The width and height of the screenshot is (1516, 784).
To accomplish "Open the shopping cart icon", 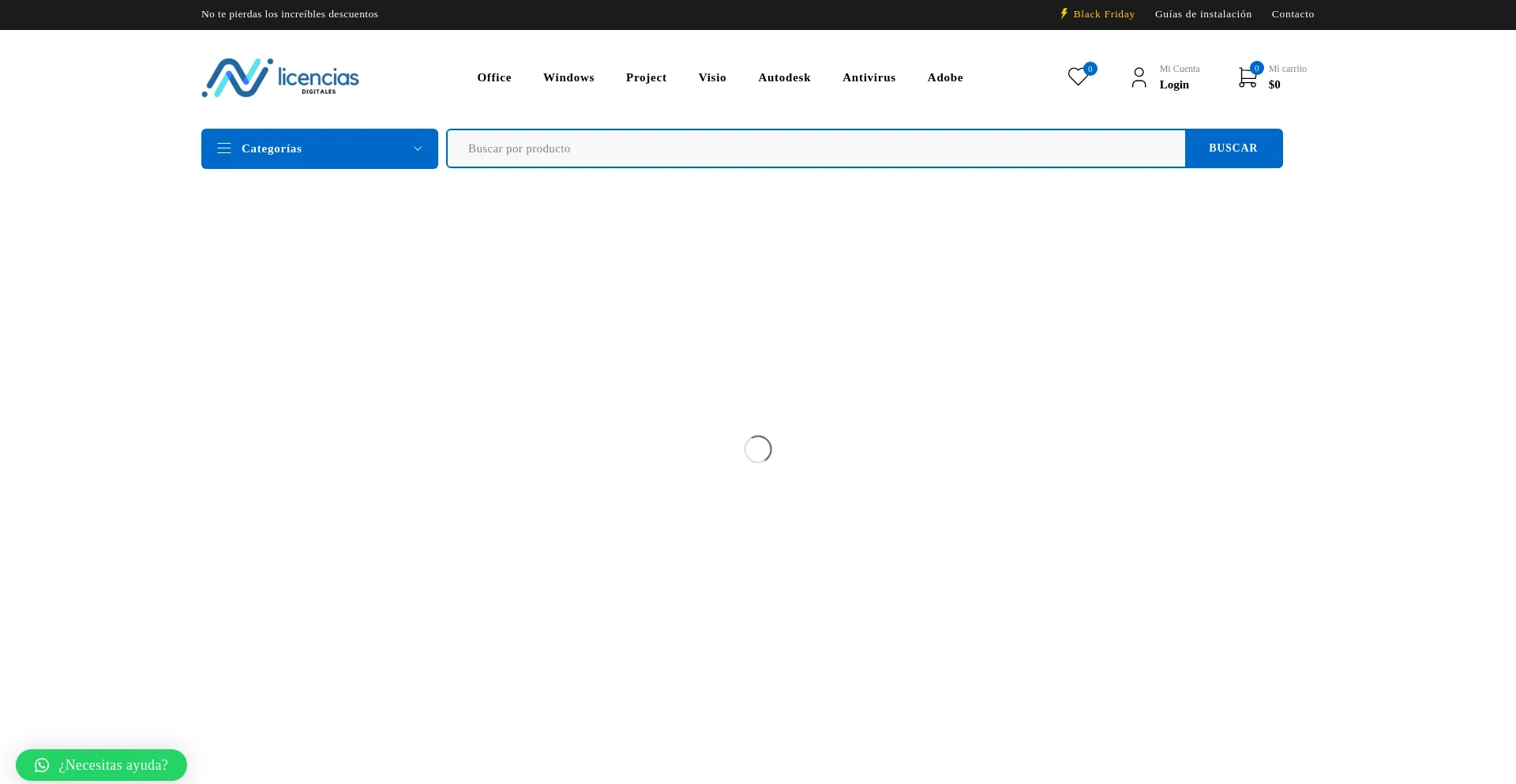I will (x=1248, y=77).
